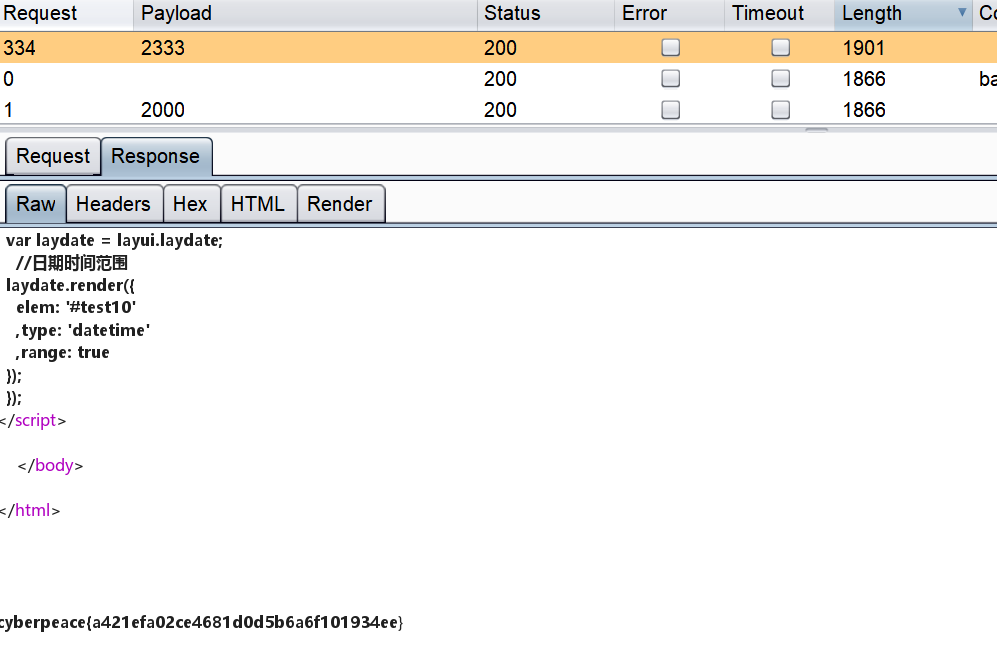
Task: Click length 1866 in request 0 row
Action: 864,79
